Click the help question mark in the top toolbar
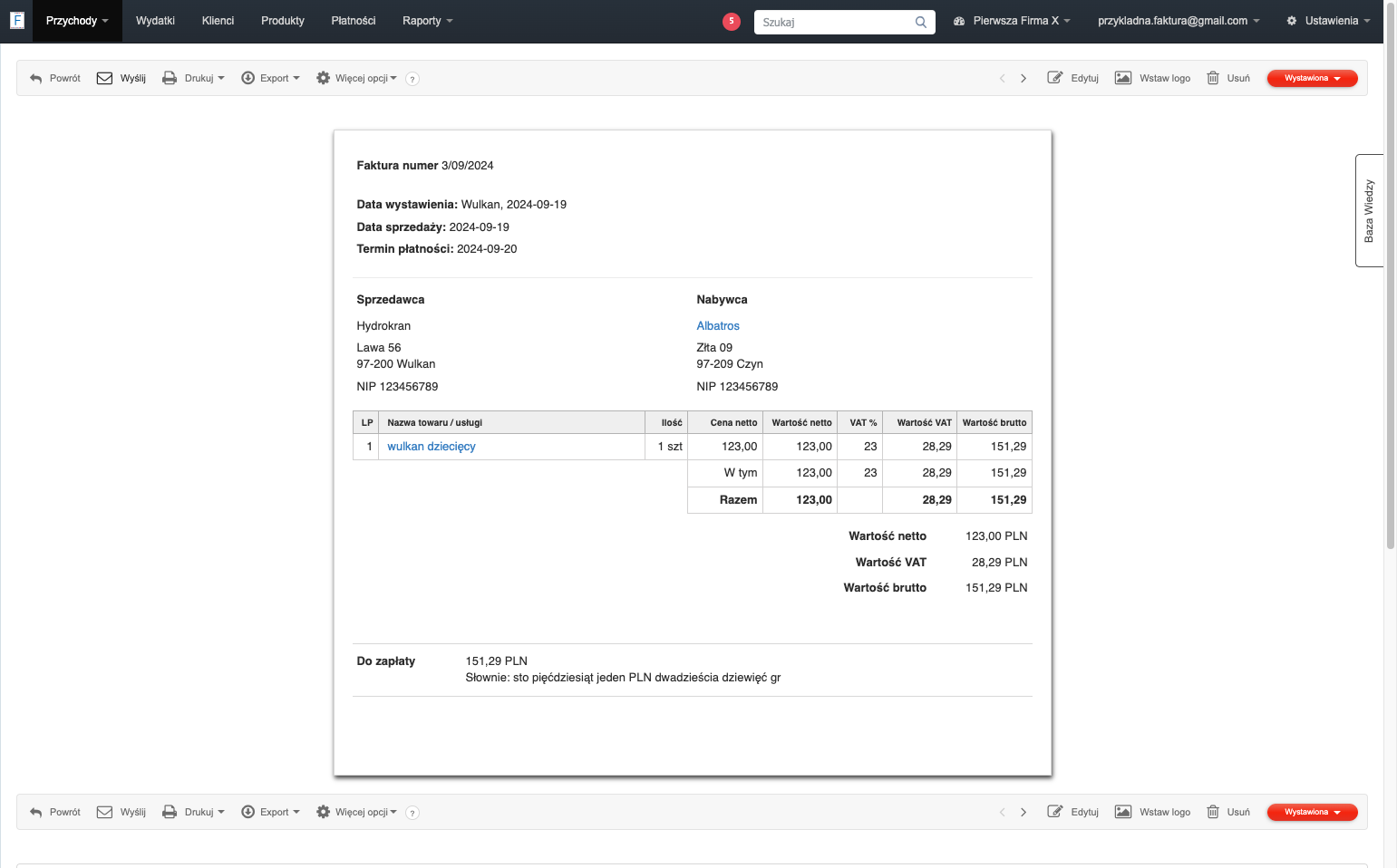The width and height of the screenshot is (1397, 868). [x=412, y=79]
